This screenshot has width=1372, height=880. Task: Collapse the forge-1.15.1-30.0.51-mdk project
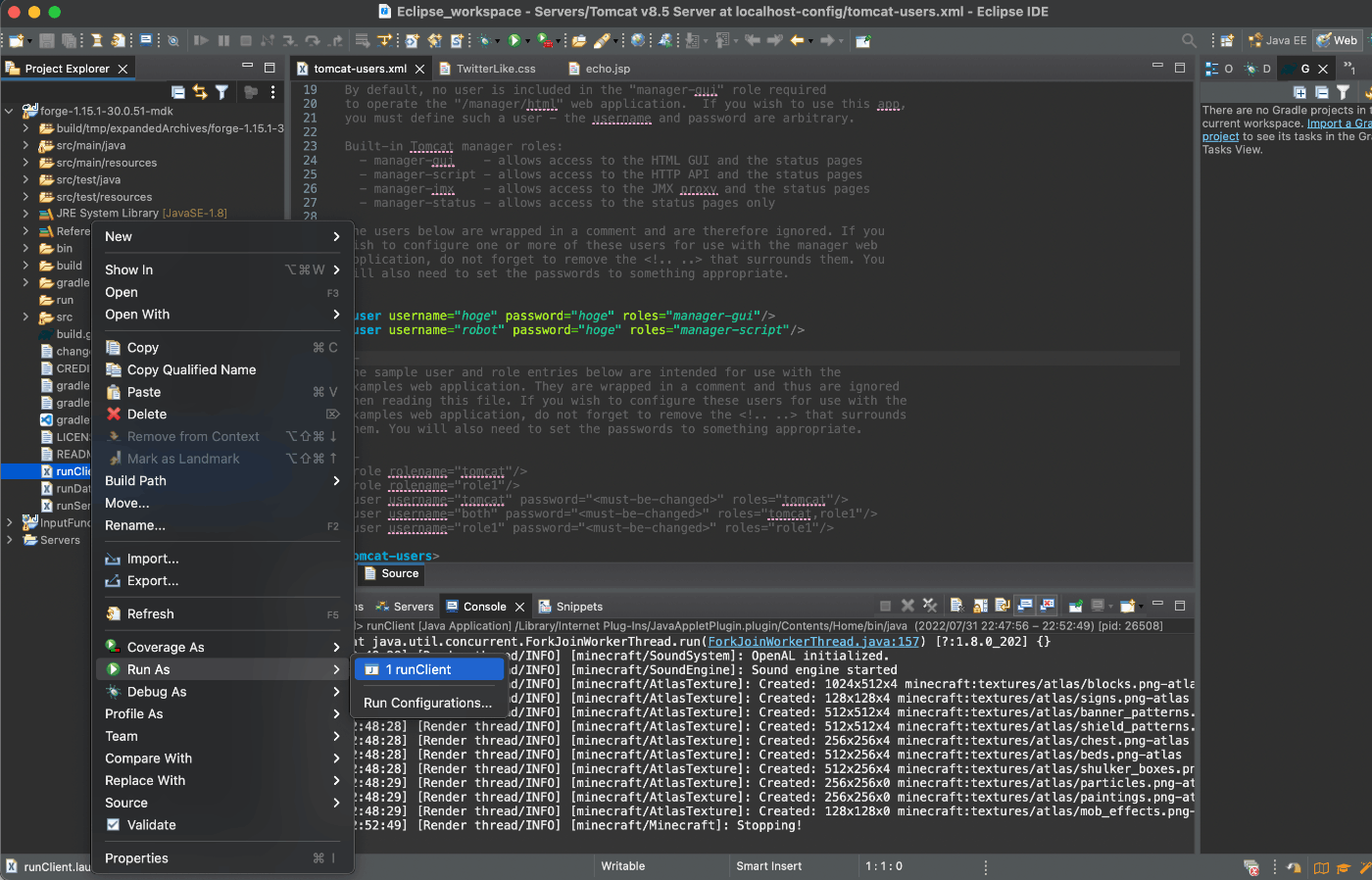pyautogui.click(x=10, y=111)
